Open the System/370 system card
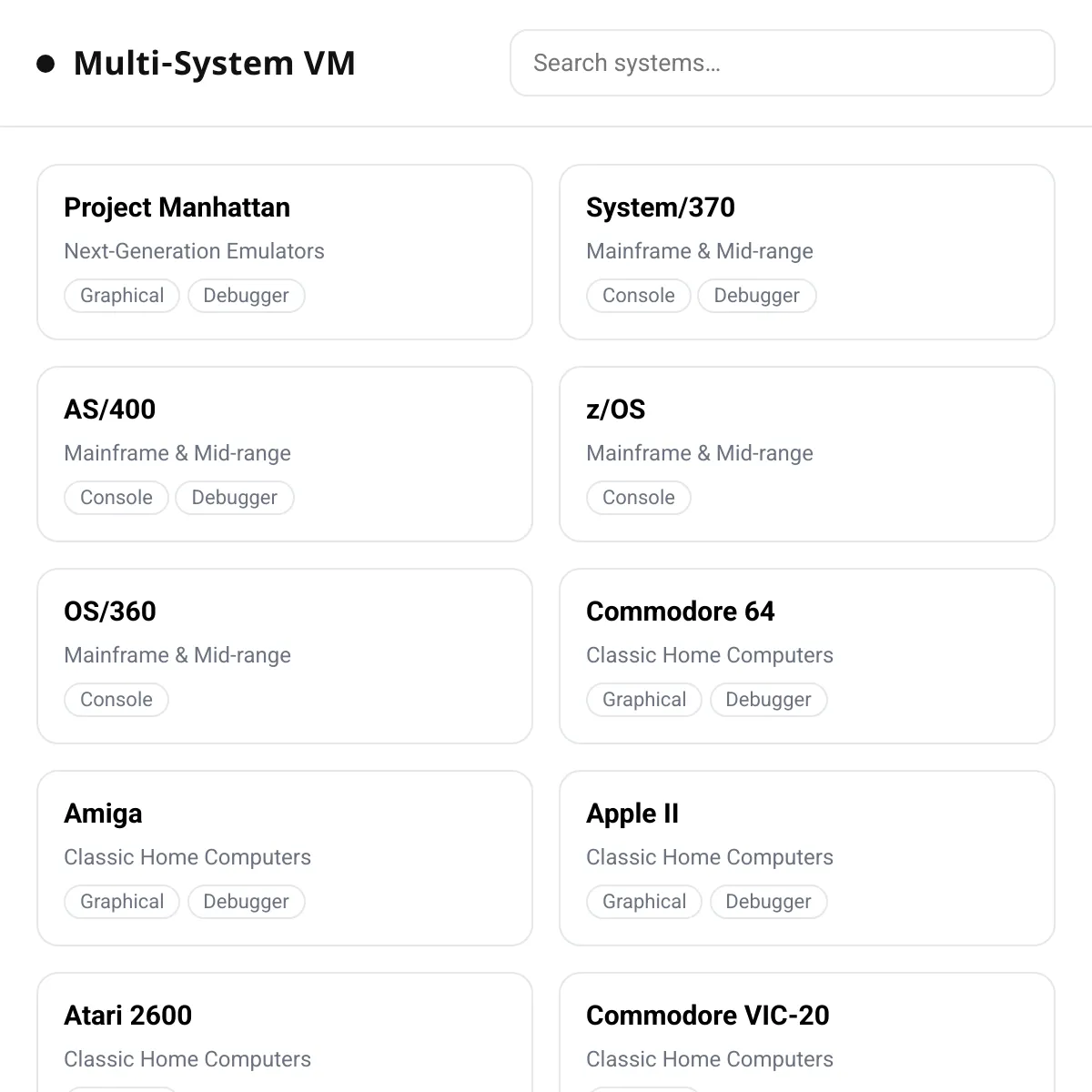Screen dimensions: 1092x1092 (806, 251)
